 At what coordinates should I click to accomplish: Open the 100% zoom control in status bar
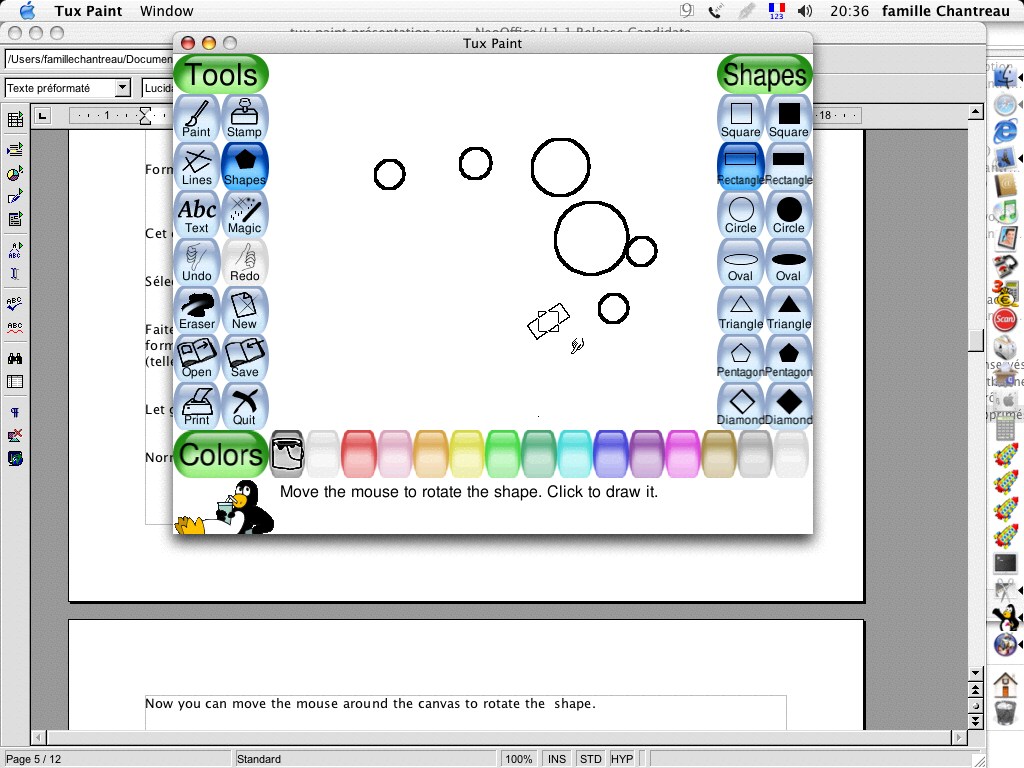click(x=518, y=759)
